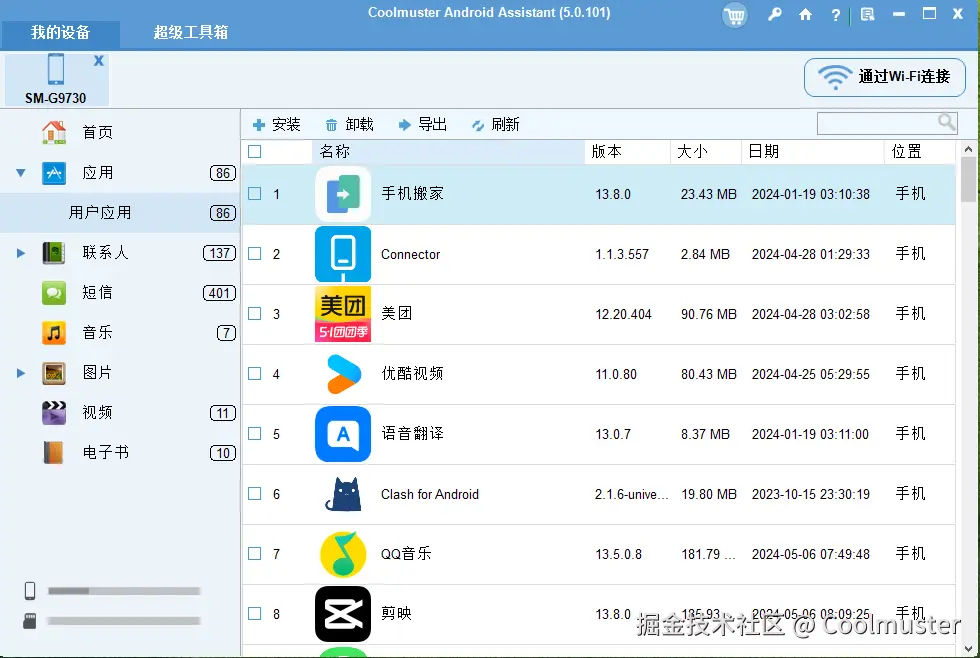Check the box for 语音翻译
Viewport: 980px width, 658px height.
coord(254,434)
